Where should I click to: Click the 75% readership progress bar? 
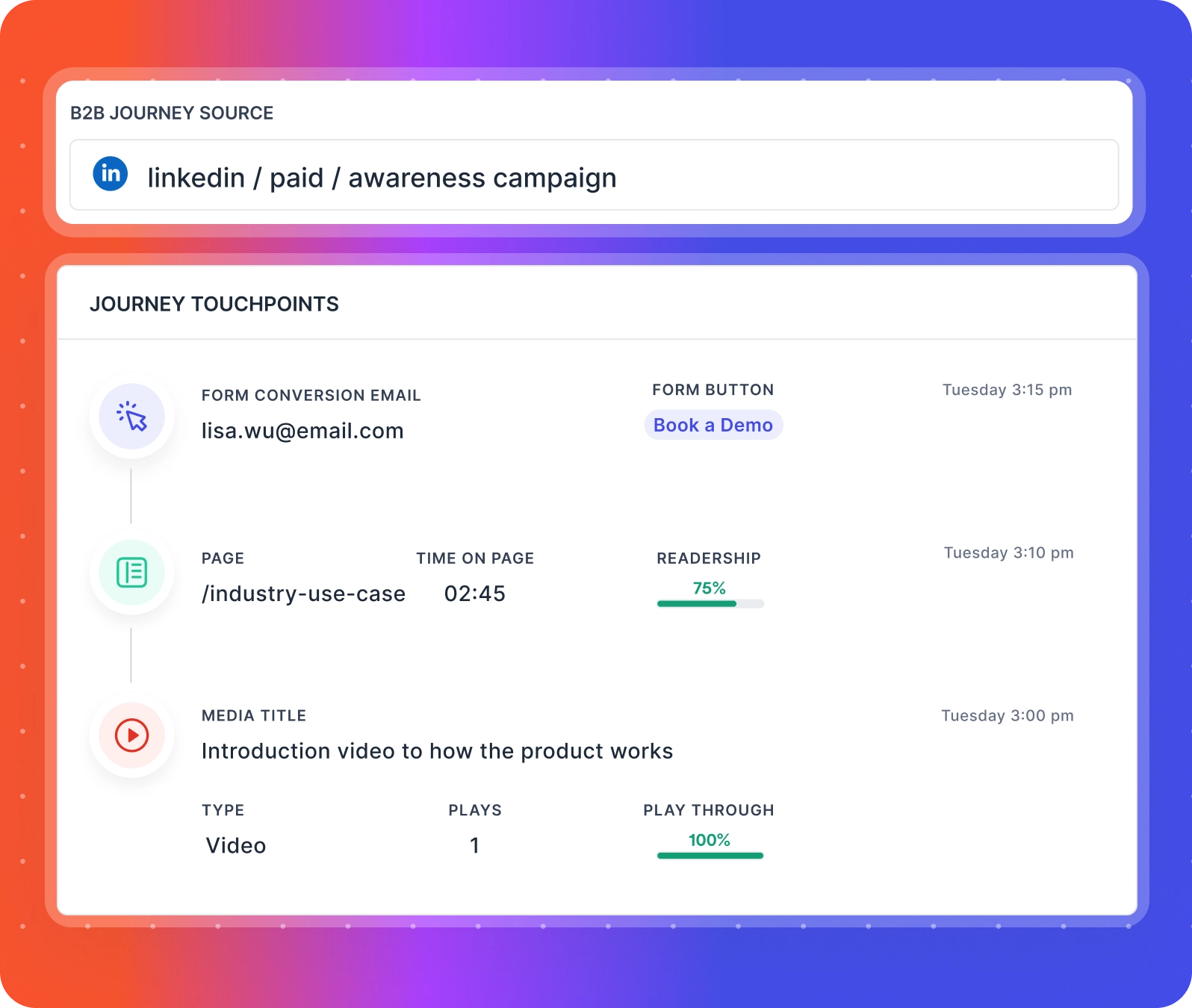click(710, 603)
